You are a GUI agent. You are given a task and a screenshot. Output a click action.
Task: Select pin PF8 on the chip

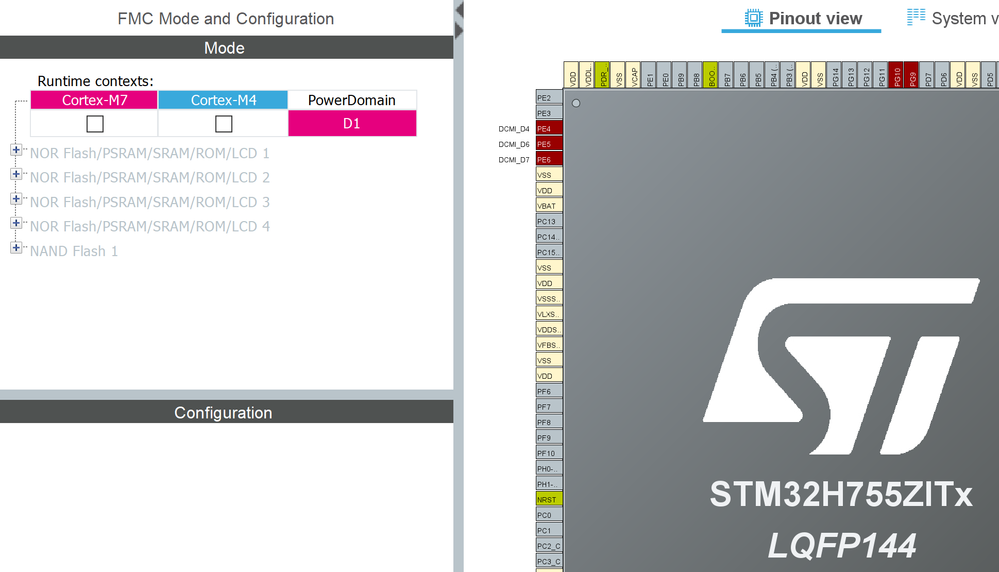pos(549,422)
